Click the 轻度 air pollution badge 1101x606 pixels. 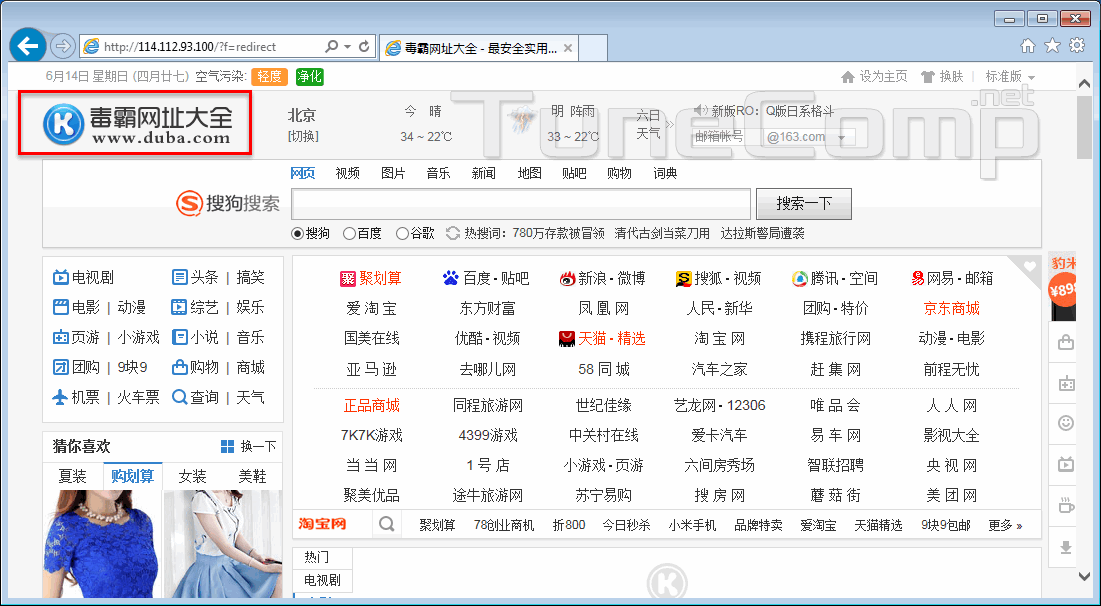tap(270, 77)
